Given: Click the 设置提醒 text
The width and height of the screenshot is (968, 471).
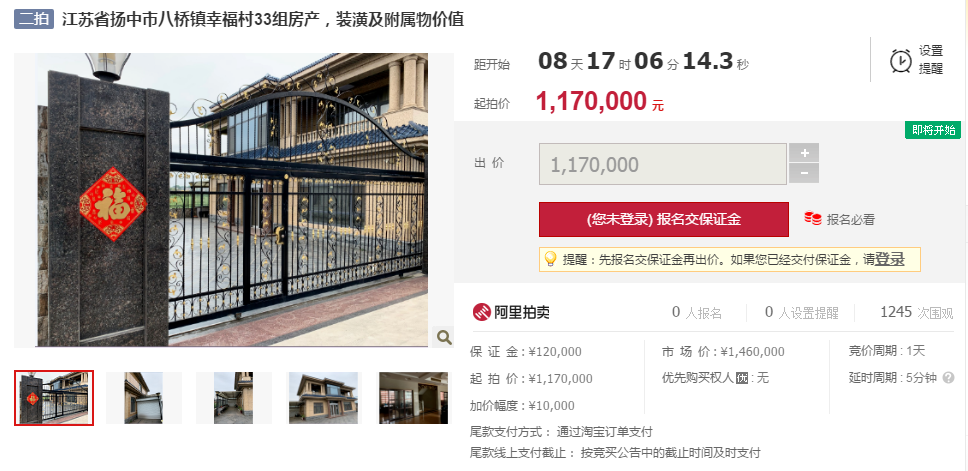Looking at the screenshot, I should (x=931, y=60).
